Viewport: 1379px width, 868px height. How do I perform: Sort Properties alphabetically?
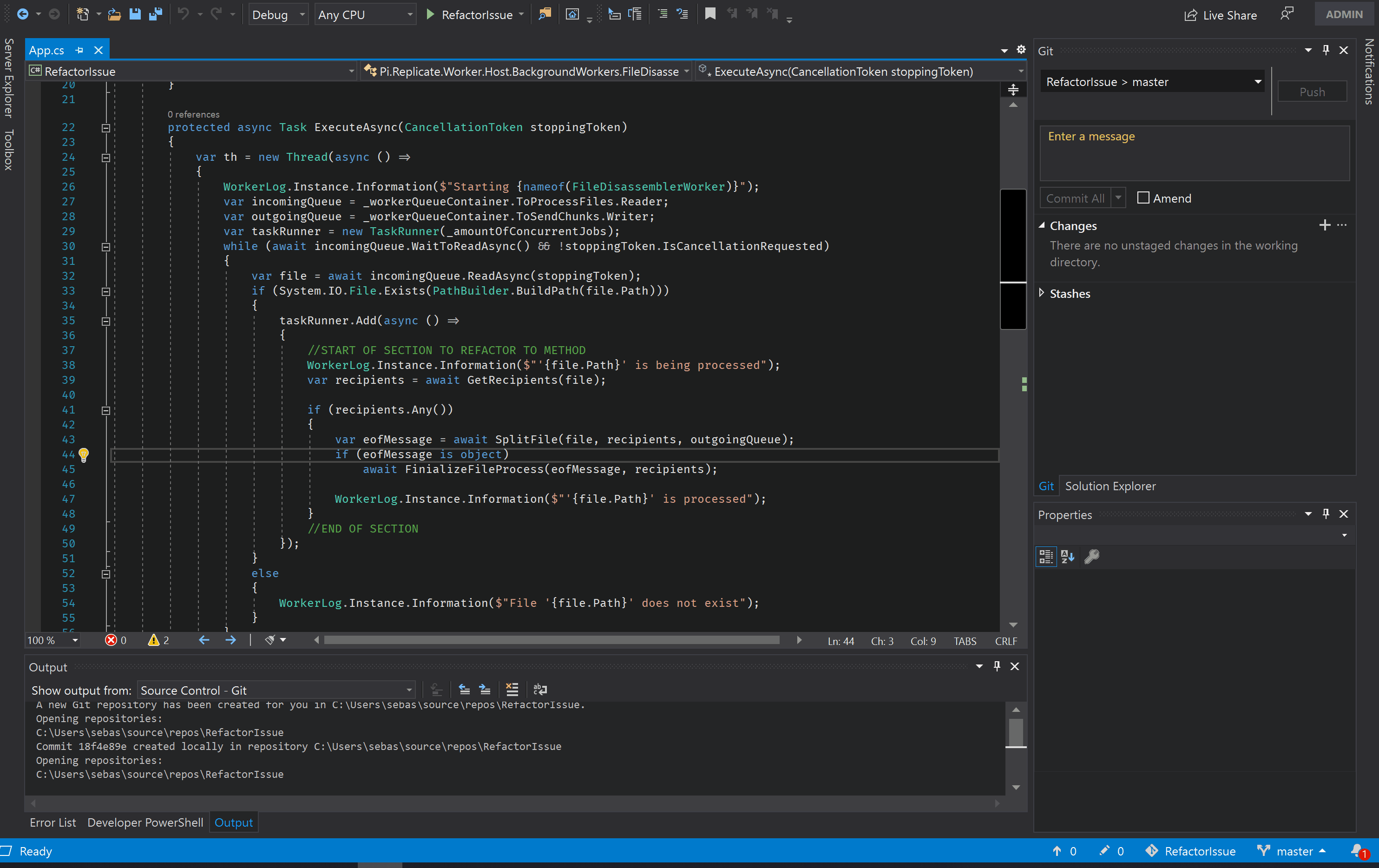coord(1067,557)
